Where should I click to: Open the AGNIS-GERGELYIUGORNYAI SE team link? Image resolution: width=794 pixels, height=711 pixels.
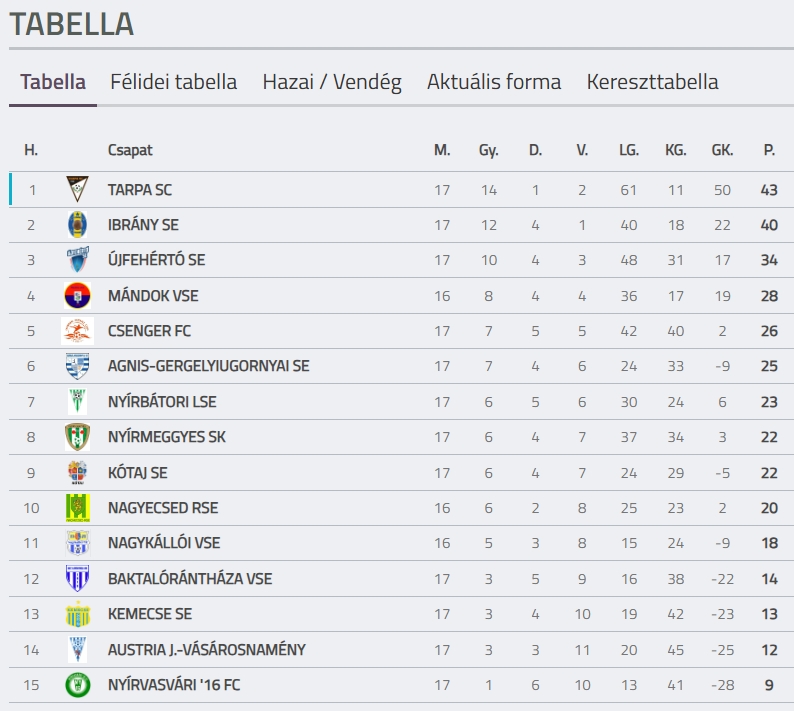click(208, 366)
